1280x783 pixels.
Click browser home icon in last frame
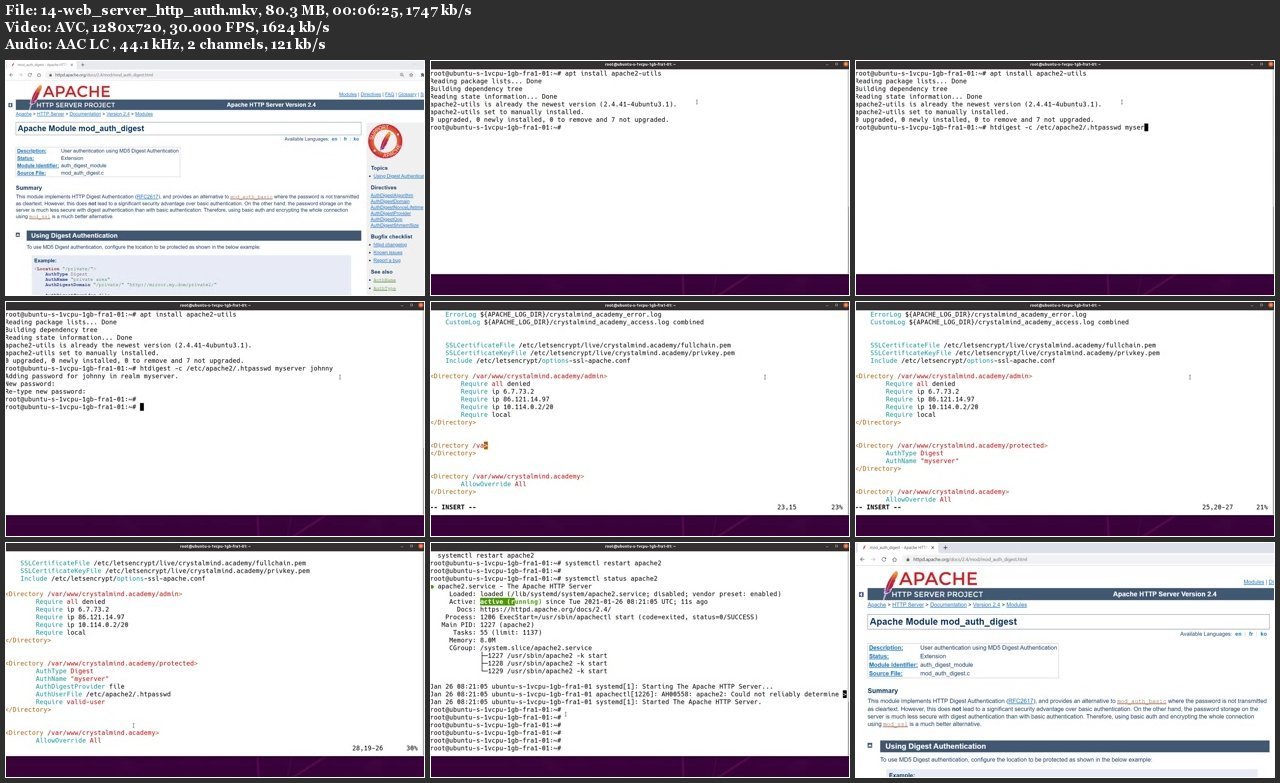(894, 559)
